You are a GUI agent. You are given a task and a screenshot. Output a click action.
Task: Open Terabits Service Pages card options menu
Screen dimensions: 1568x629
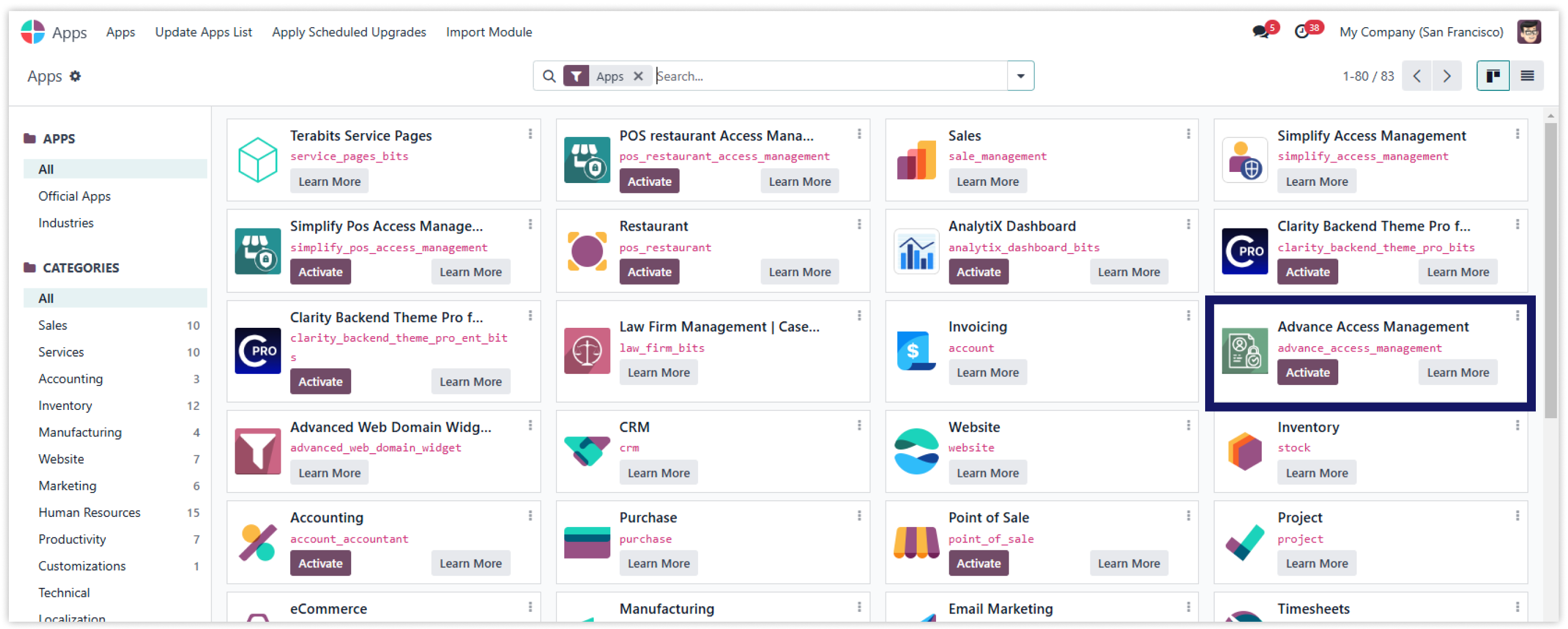[x=530, y=134]
